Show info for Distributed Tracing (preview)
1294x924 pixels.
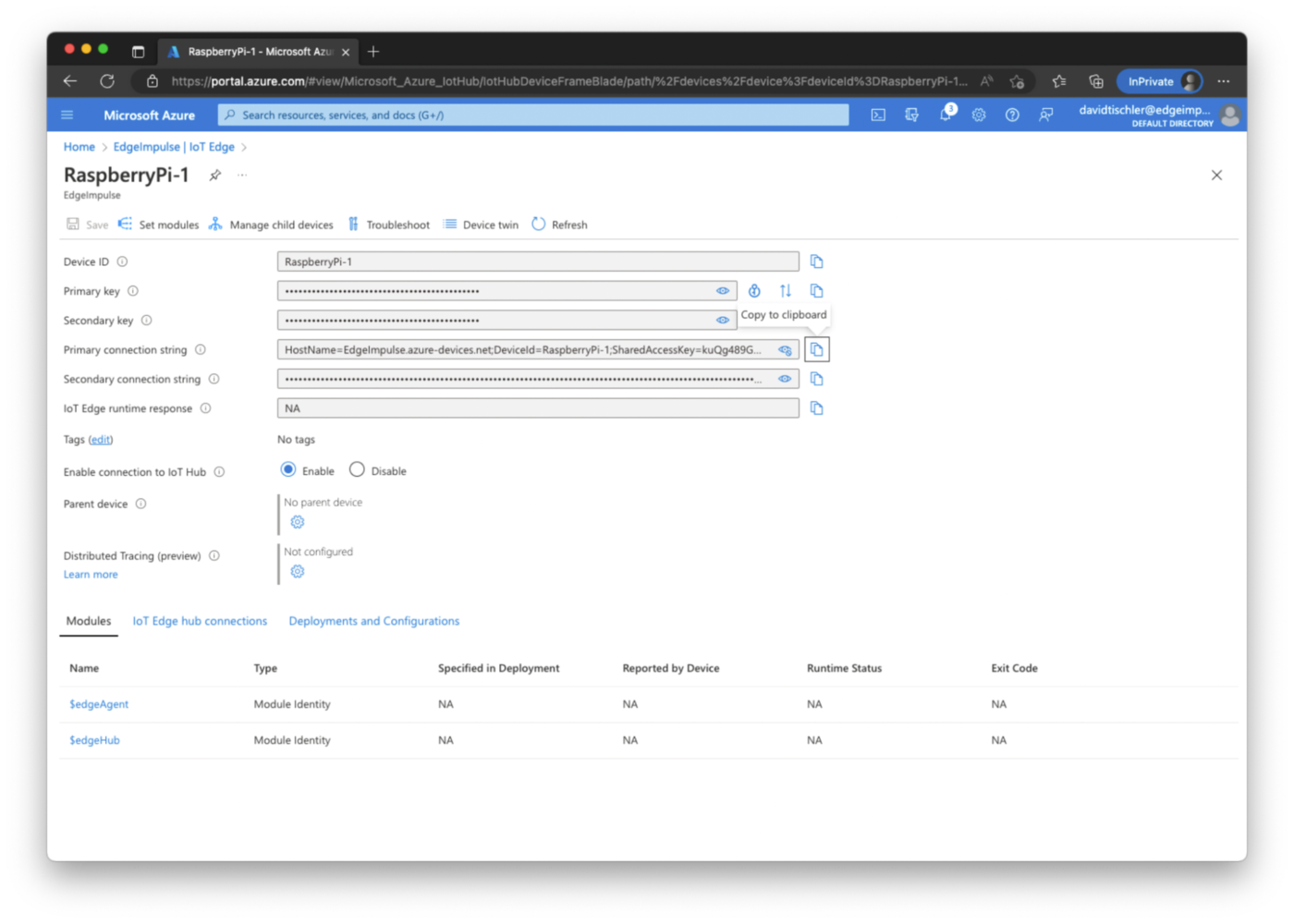[214, 556]
